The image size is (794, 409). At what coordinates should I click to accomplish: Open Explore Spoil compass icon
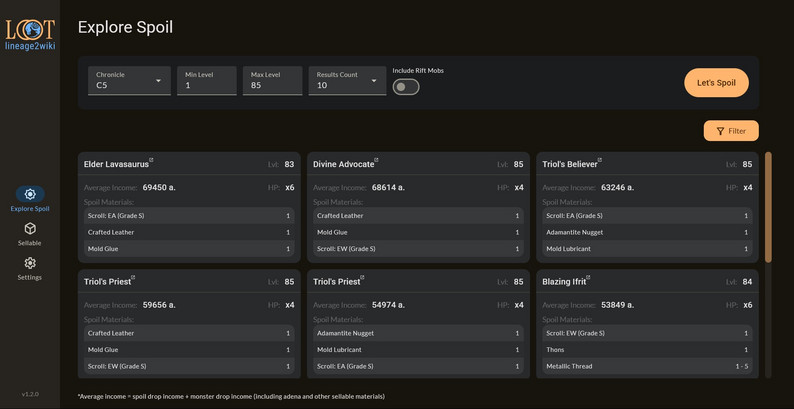tap(30, 194)
